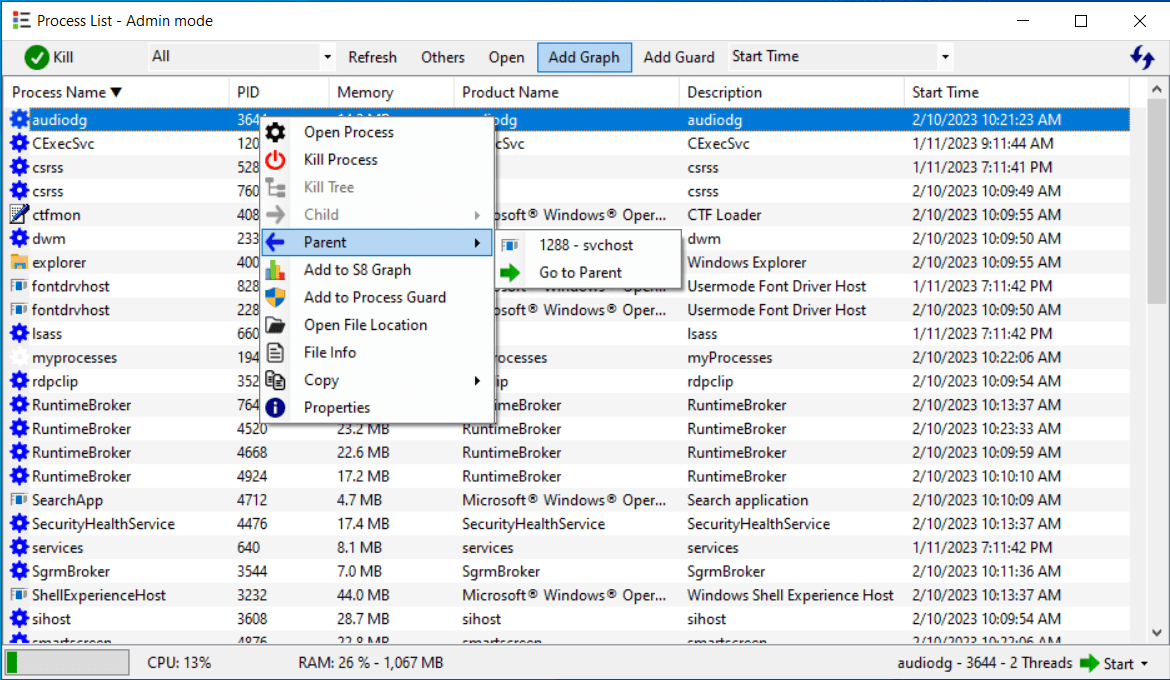1170x680 pixels.
Task: Click the folder icon for Open File Location
Action: pos(275,325)
